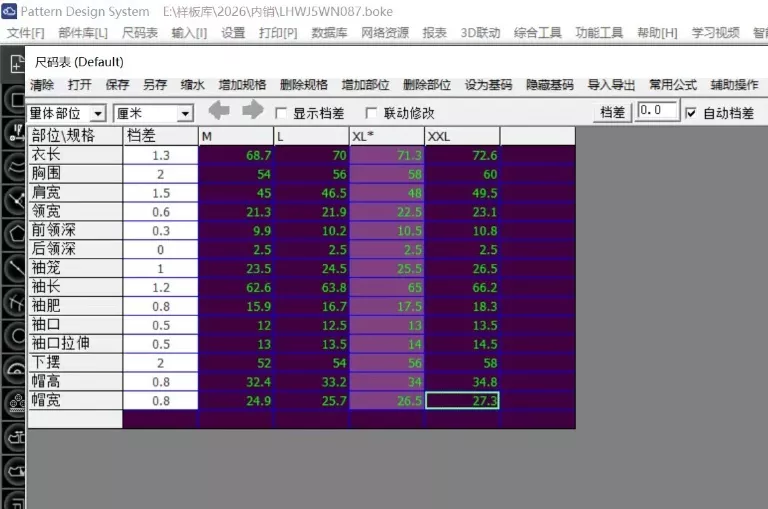Viewport: 768px width, 509px height.
Task: Open the 帮助[H] menu
Action: 657,33
